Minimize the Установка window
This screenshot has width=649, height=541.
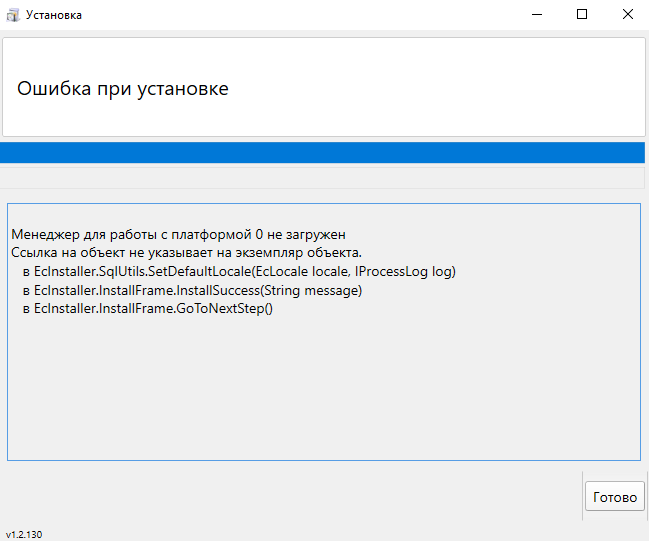tap(537, 14)
